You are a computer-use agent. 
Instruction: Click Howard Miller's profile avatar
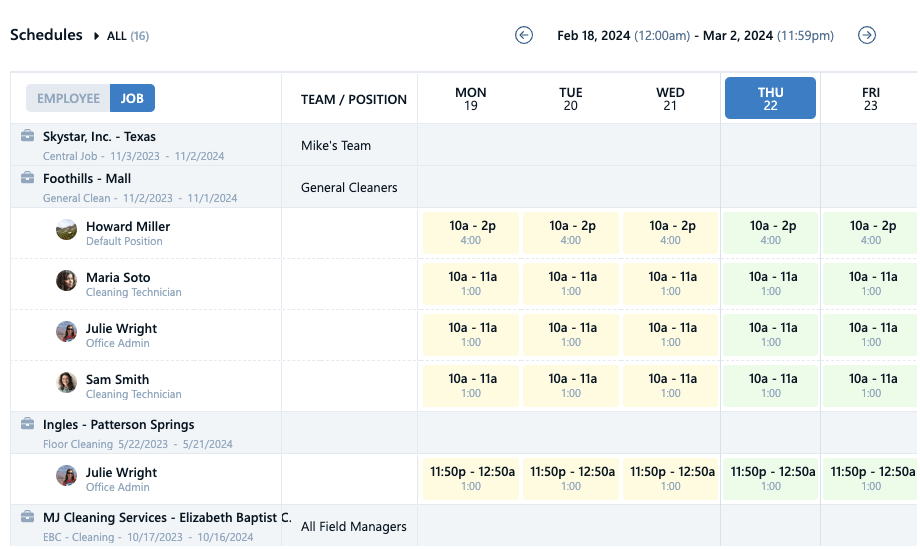67,230
